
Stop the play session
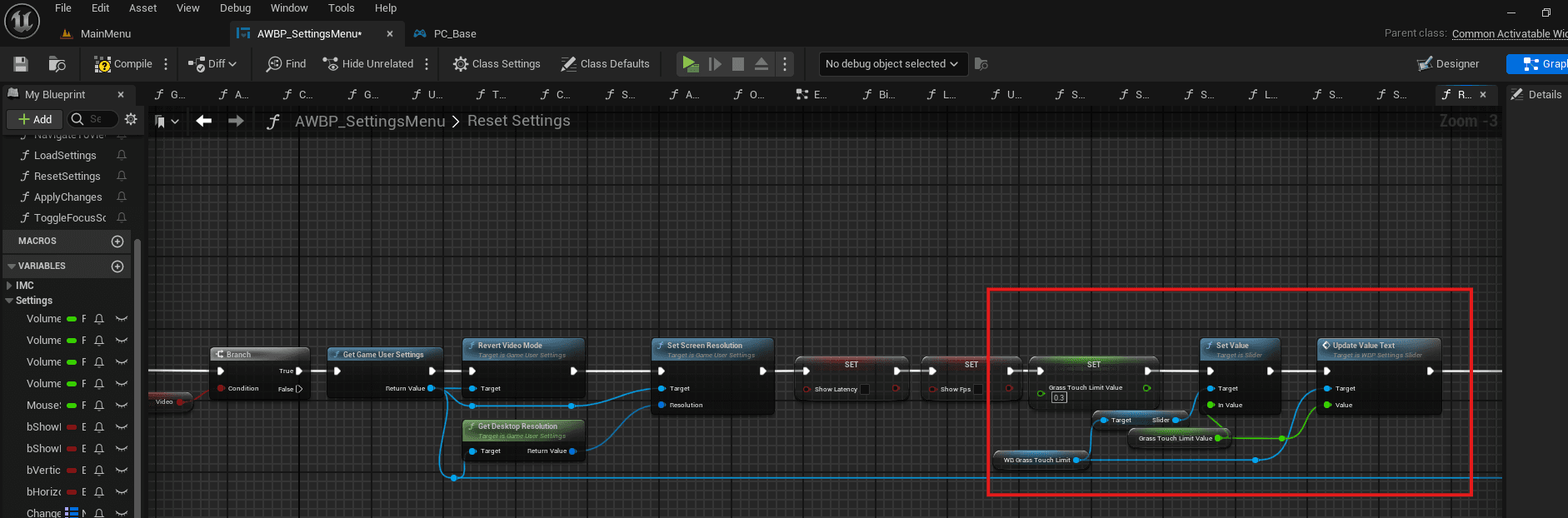[738, 64]
